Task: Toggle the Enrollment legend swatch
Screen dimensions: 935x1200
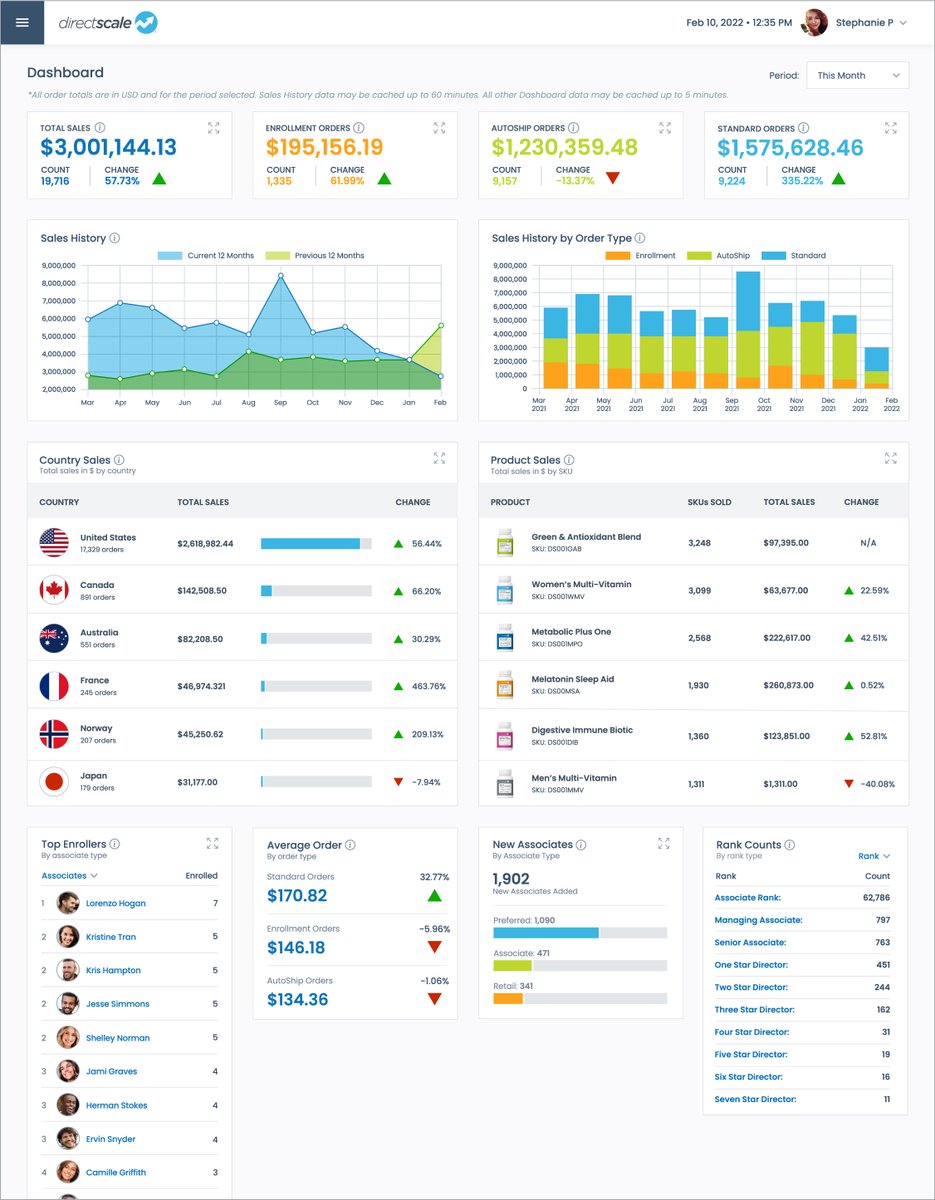Action: point(618,256)
